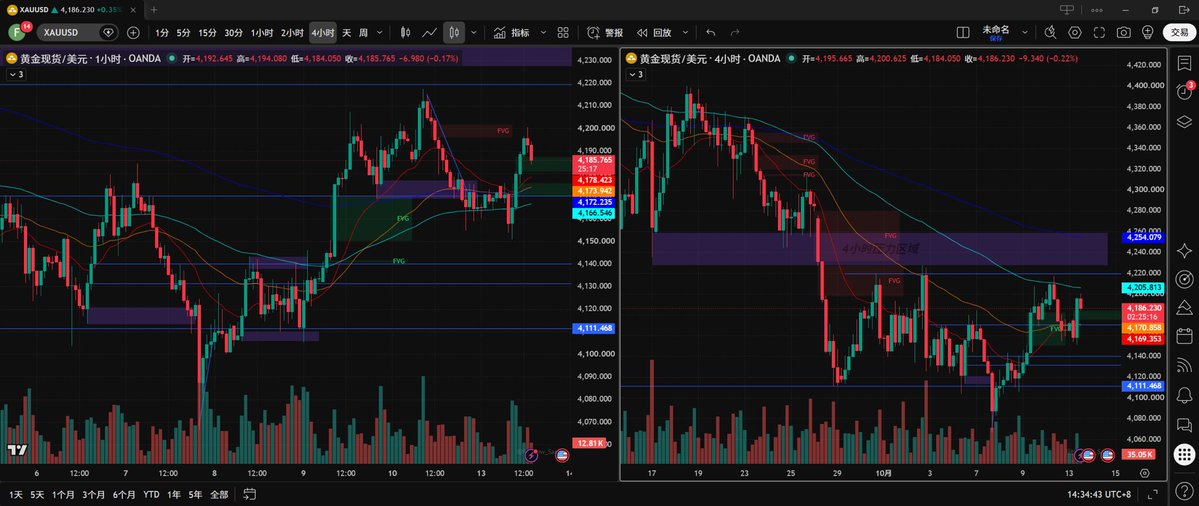
Task: Switch to 周 weekly timeframe
Action: 363,33
